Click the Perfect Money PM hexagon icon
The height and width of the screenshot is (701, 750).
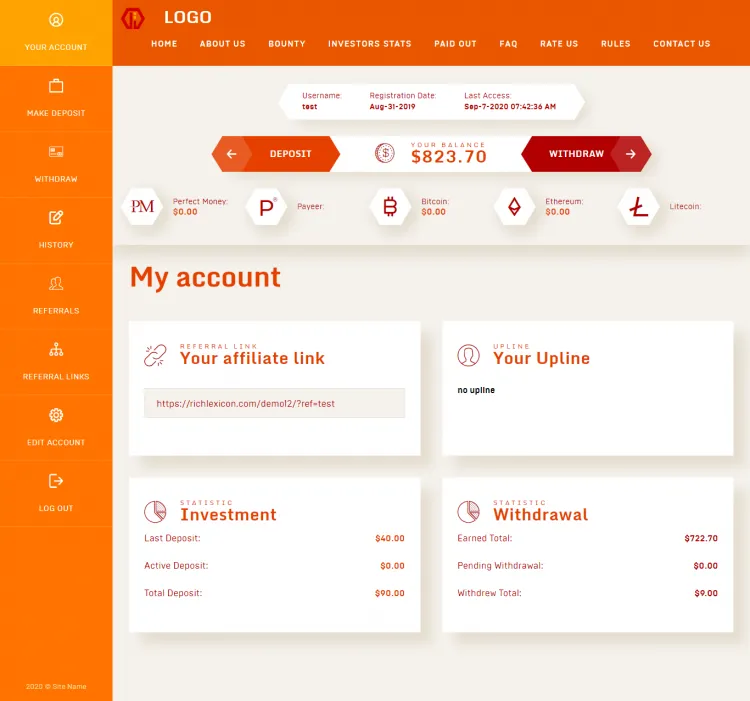pos(143,207)
